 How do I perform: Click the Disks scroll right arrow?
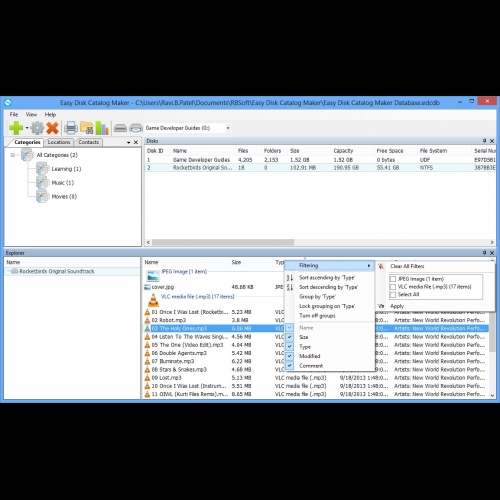point(492,242)
